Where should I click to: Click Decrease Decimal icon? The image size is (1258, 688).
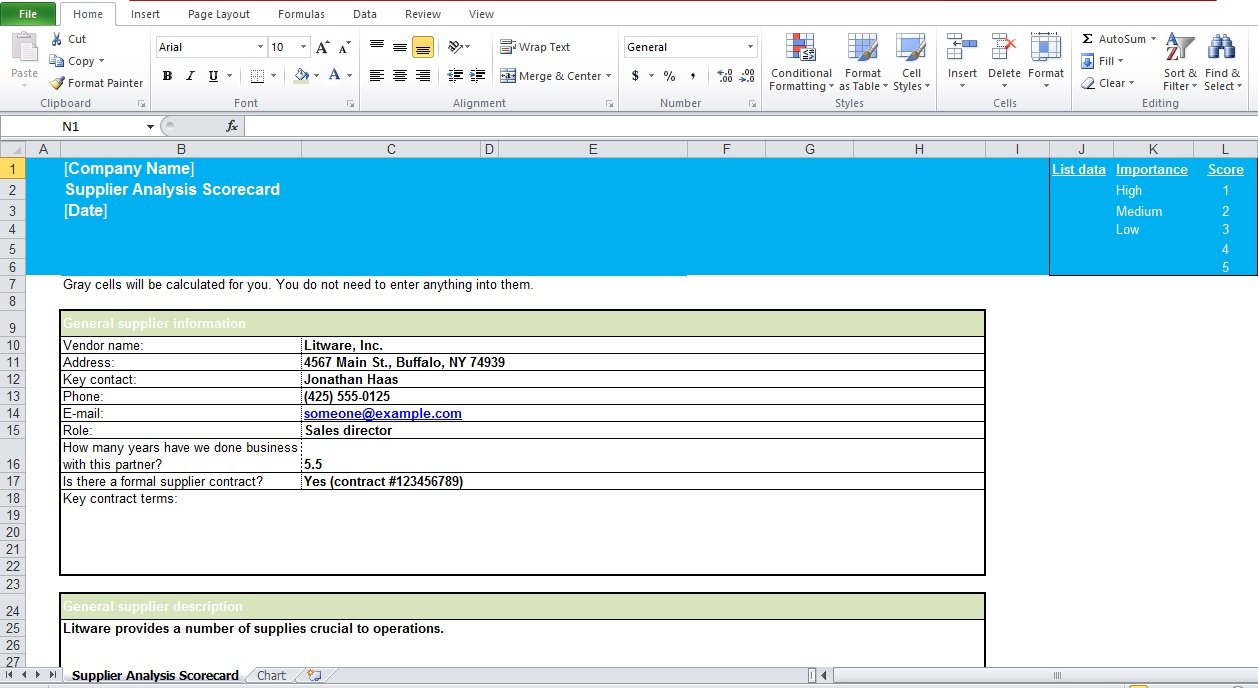point(748,76)
